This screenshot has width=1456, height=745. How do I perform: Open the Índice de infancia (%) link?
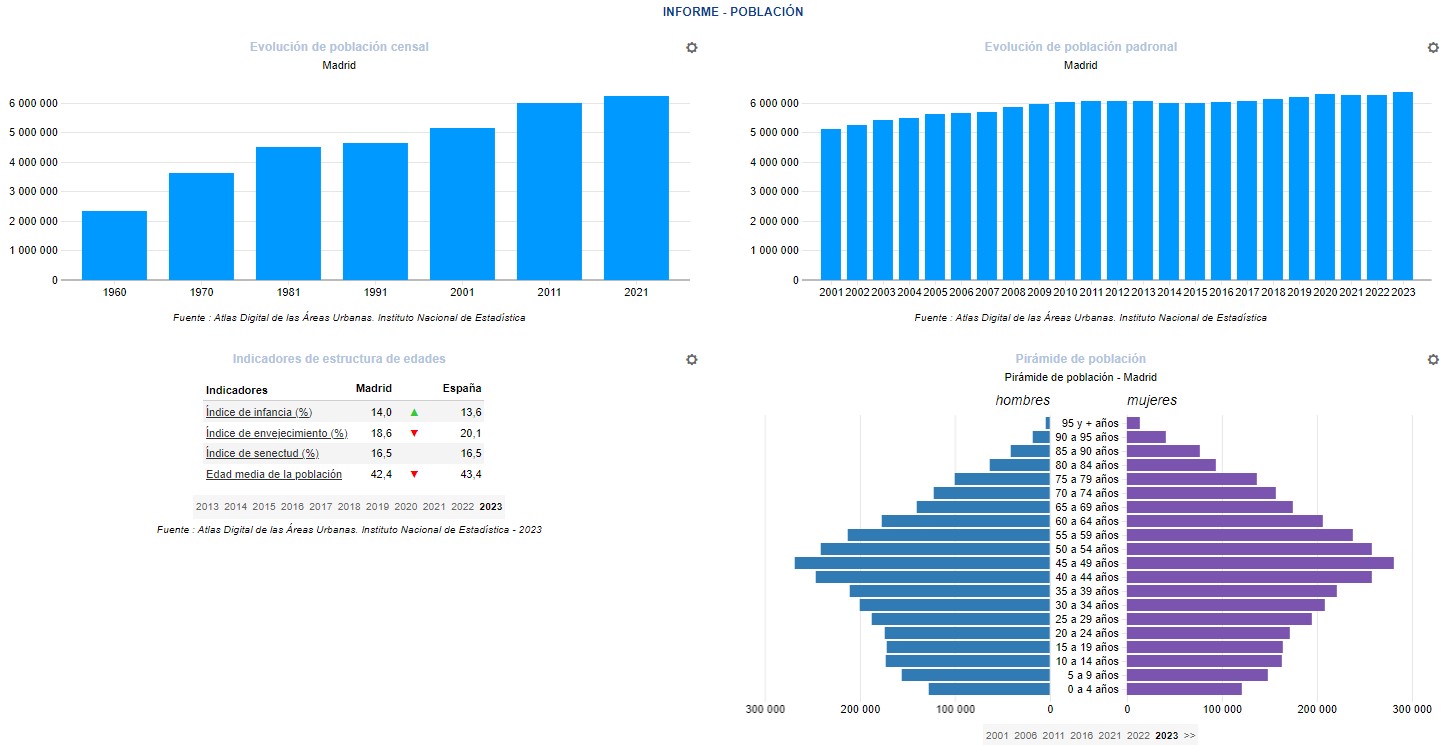(x=259, y=412)
